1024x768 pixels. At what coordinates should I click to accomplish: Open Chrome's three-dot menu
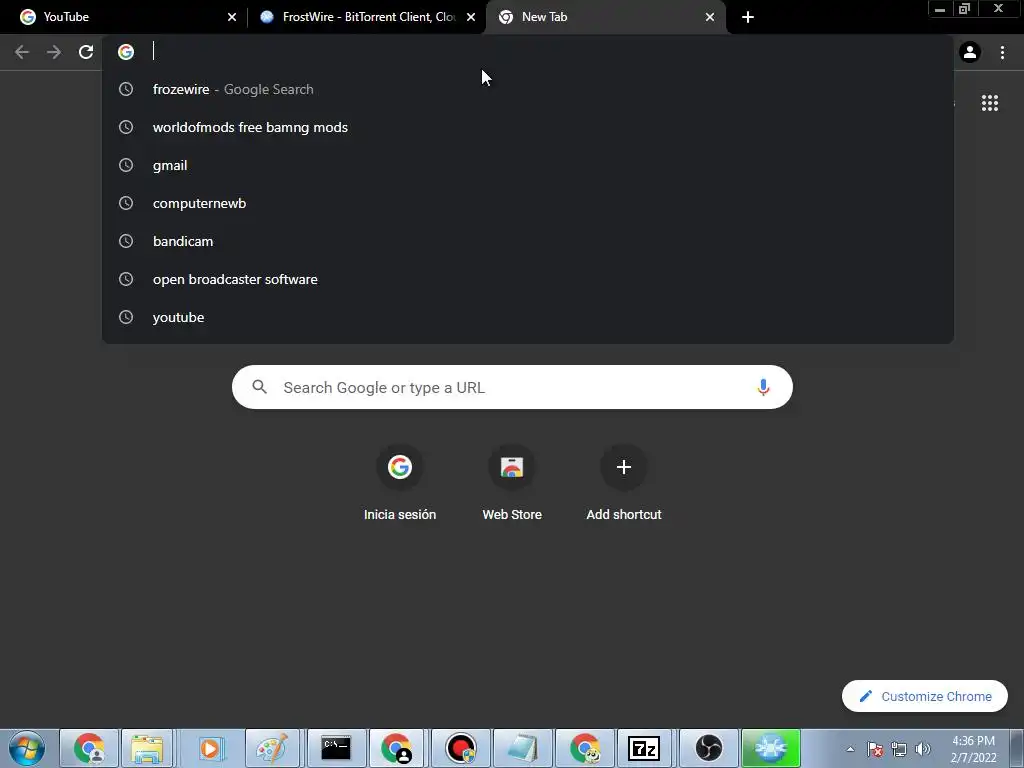pos(1002,52)
